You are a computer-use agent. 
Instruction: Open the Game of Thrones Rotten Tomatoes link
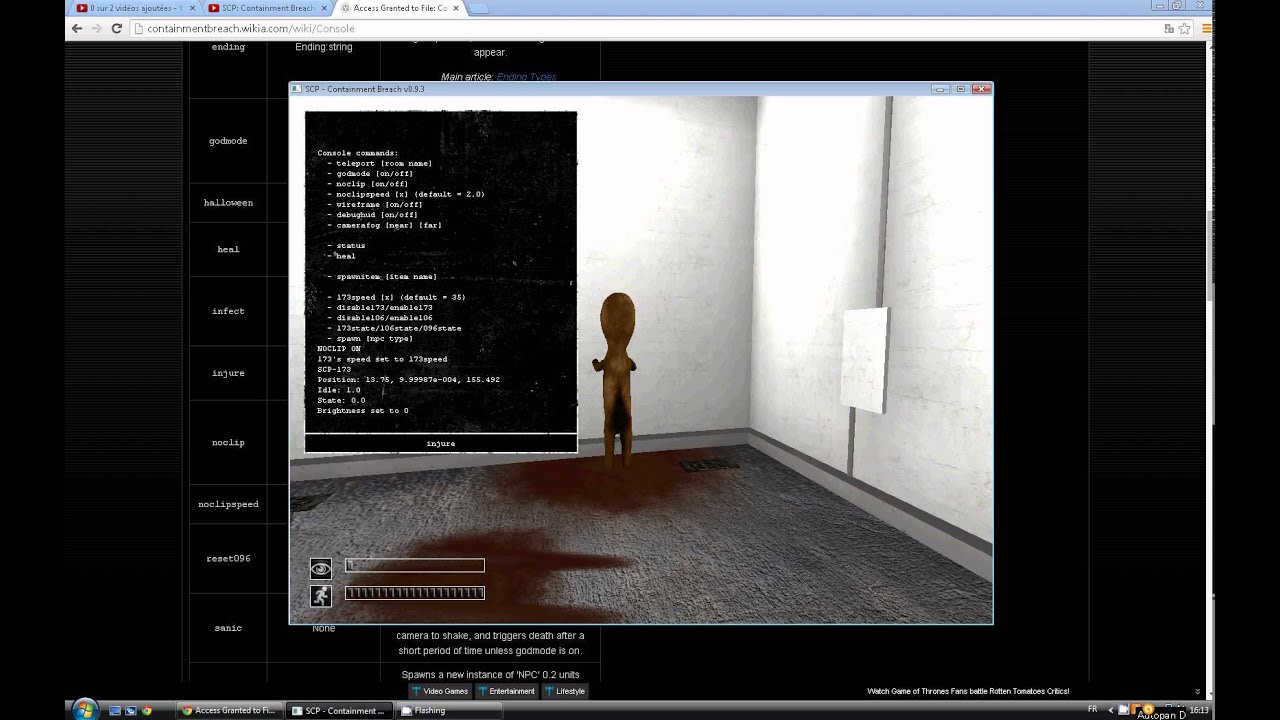click(x=968, y=691)
